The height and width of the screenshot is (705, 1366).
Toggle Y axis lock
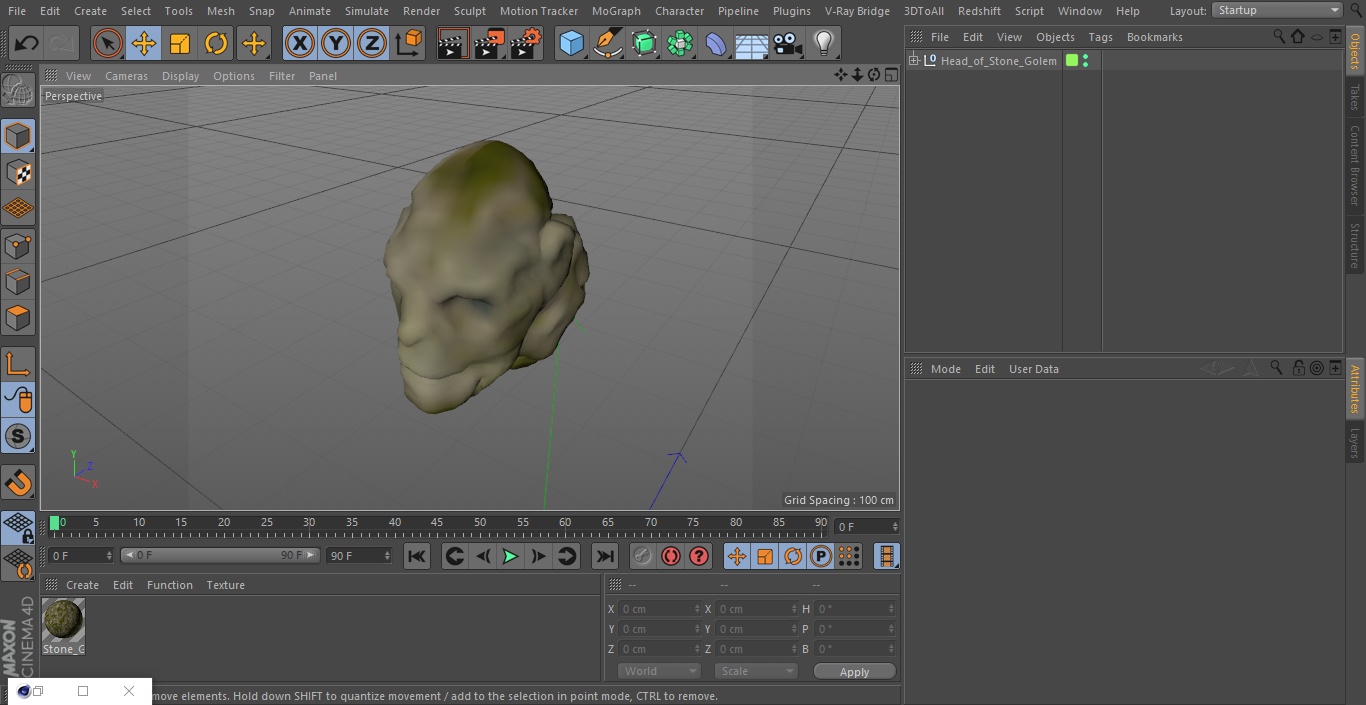(x=336, y=43)
